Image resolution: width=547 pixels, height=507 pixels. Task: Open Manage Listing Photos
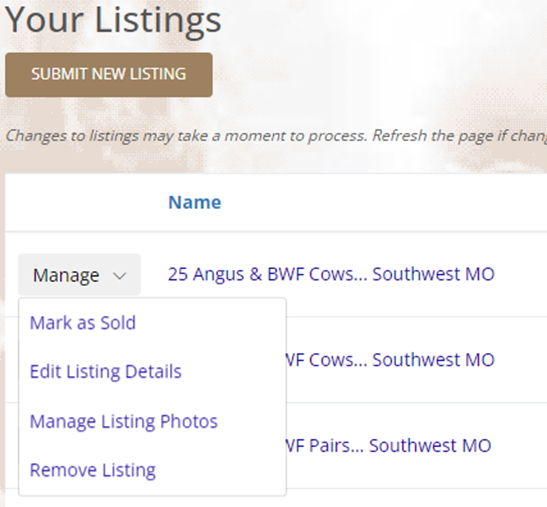point(124,421)
